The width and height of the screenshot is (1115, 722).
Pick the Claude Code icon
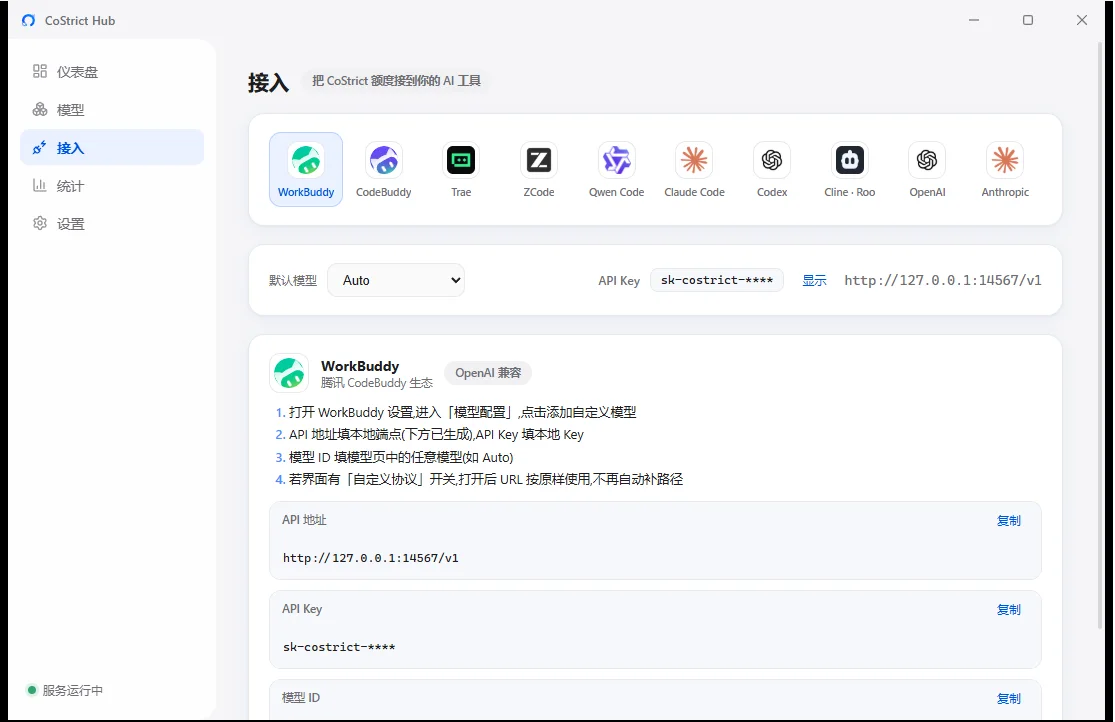pos(694,169)
